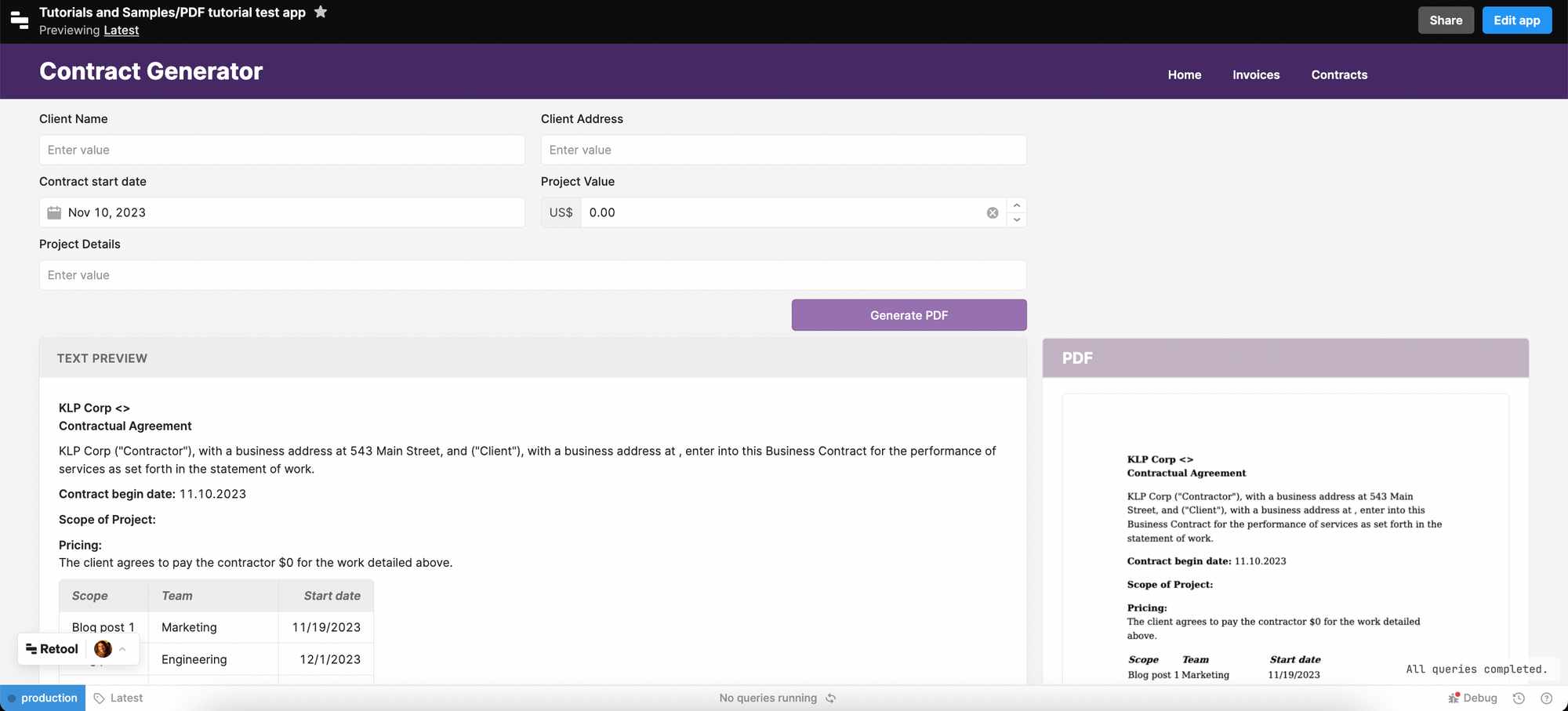Star the PDF tutorial test app

[x=321, y=12]
